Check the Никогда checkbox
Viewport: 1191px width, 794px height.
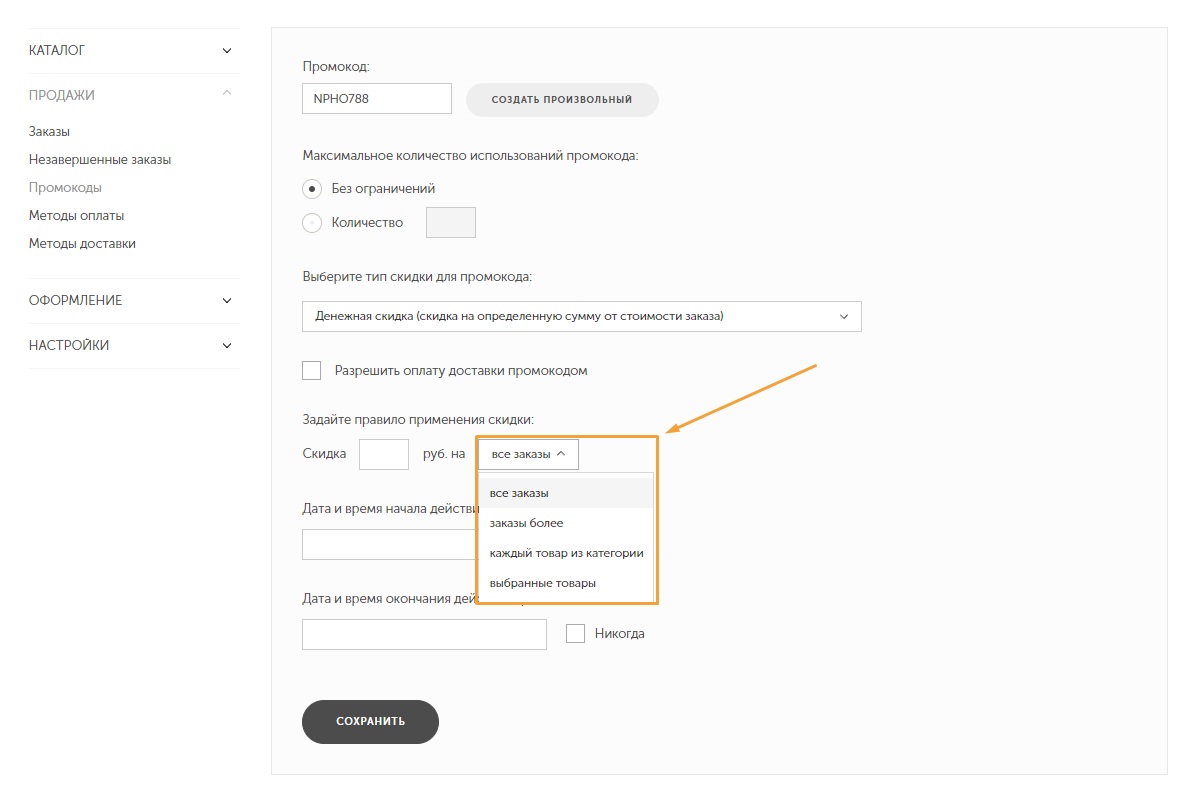point(576,634)
